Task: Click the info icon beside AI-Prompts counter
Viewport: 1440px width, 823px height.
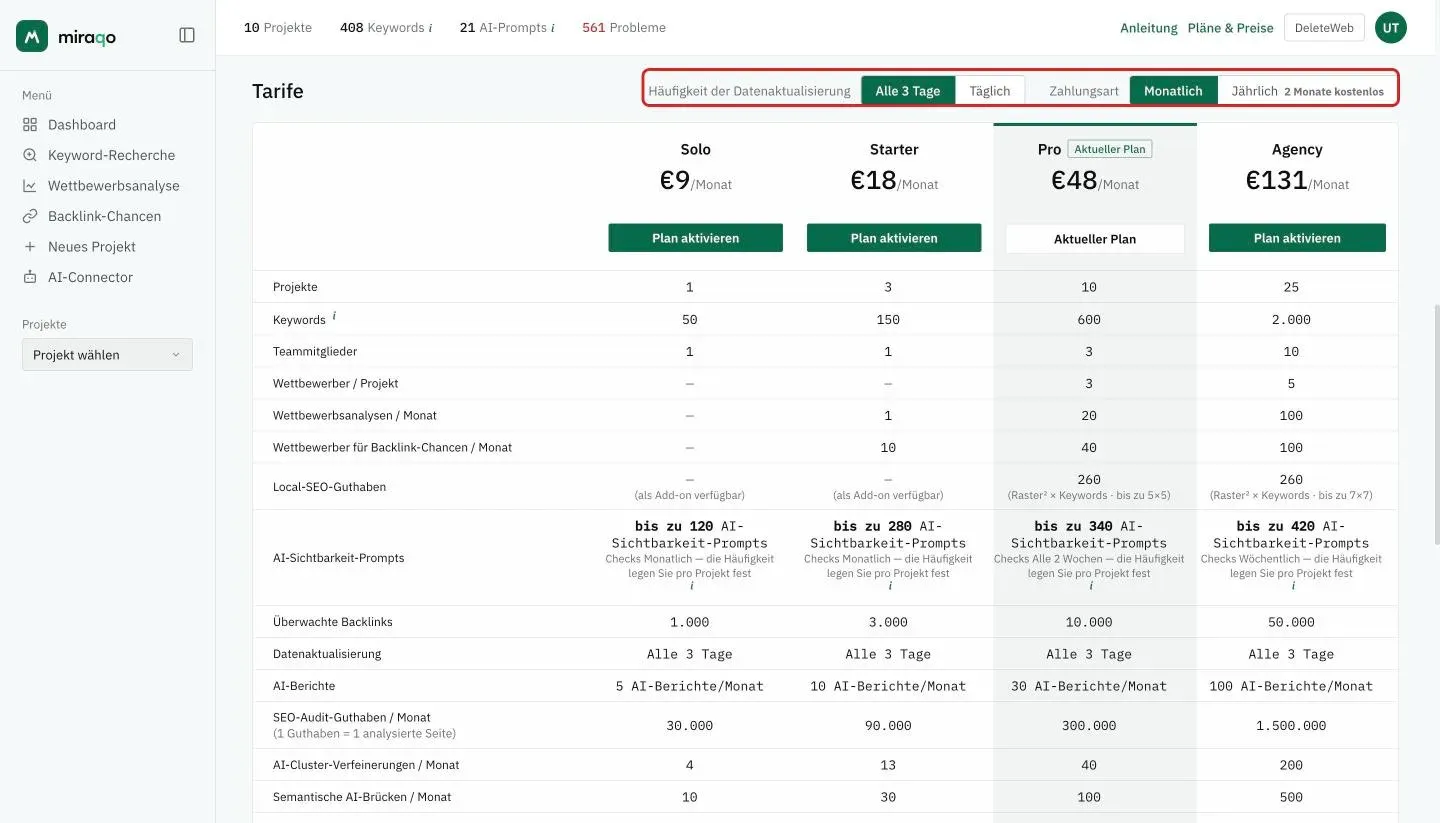Action: tap(552, 28)
